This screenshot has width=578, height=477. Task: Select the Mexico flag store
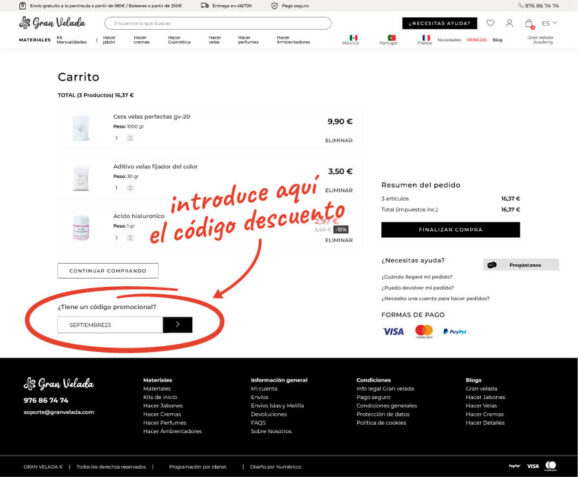pyautogui.click(x=354, y=38)
